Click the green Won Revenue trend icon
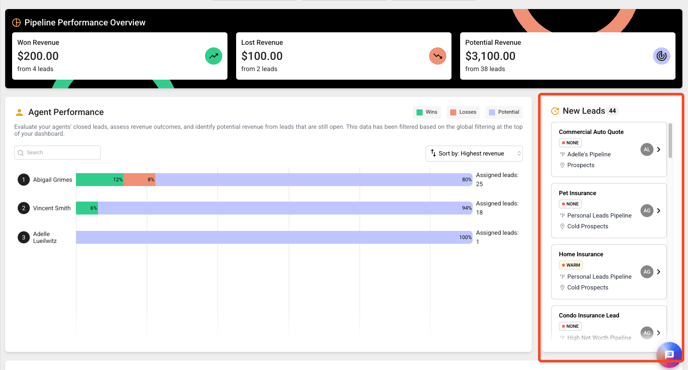Viewport: 688px width, 370px height. click(x=214, y=56)
